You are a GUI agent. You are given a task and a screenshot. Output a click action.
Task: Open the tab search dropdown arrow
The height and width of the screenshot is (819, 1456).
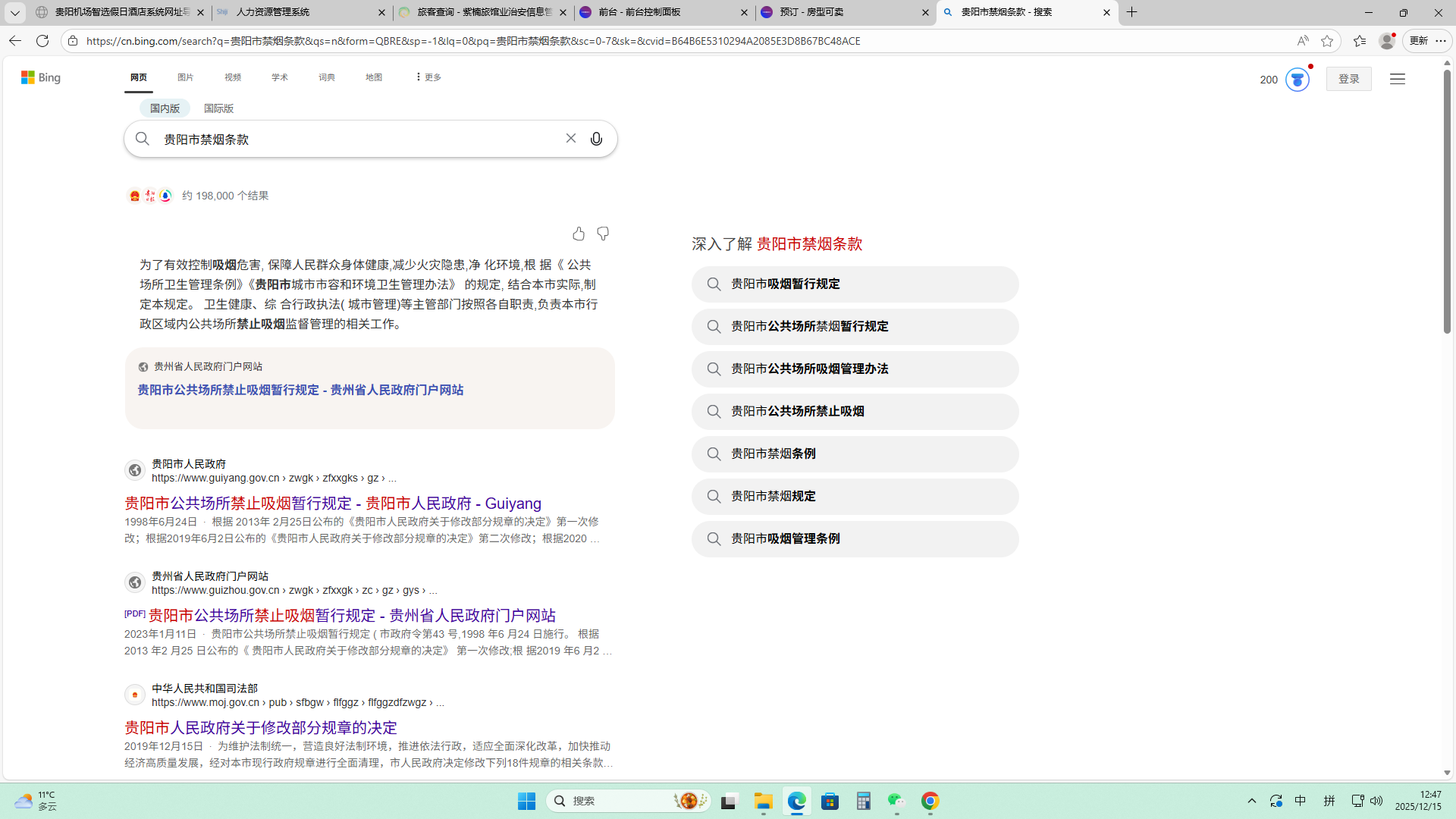(x=14, y=12)
